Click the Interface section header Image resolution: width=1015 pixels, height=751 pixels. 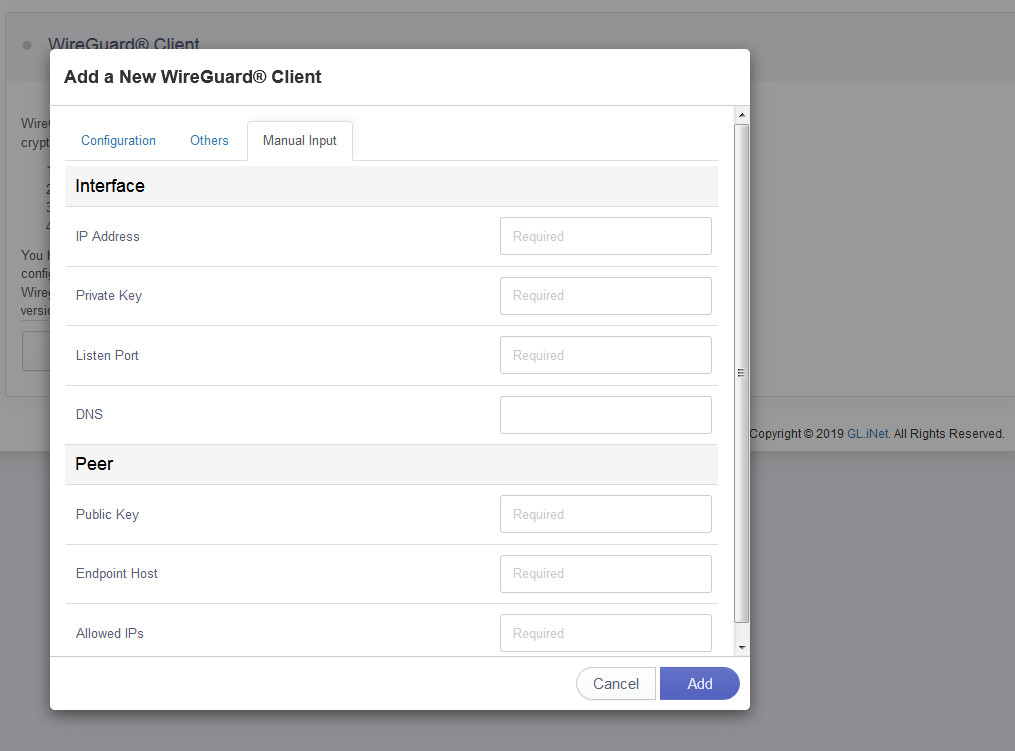pos(110,186)
